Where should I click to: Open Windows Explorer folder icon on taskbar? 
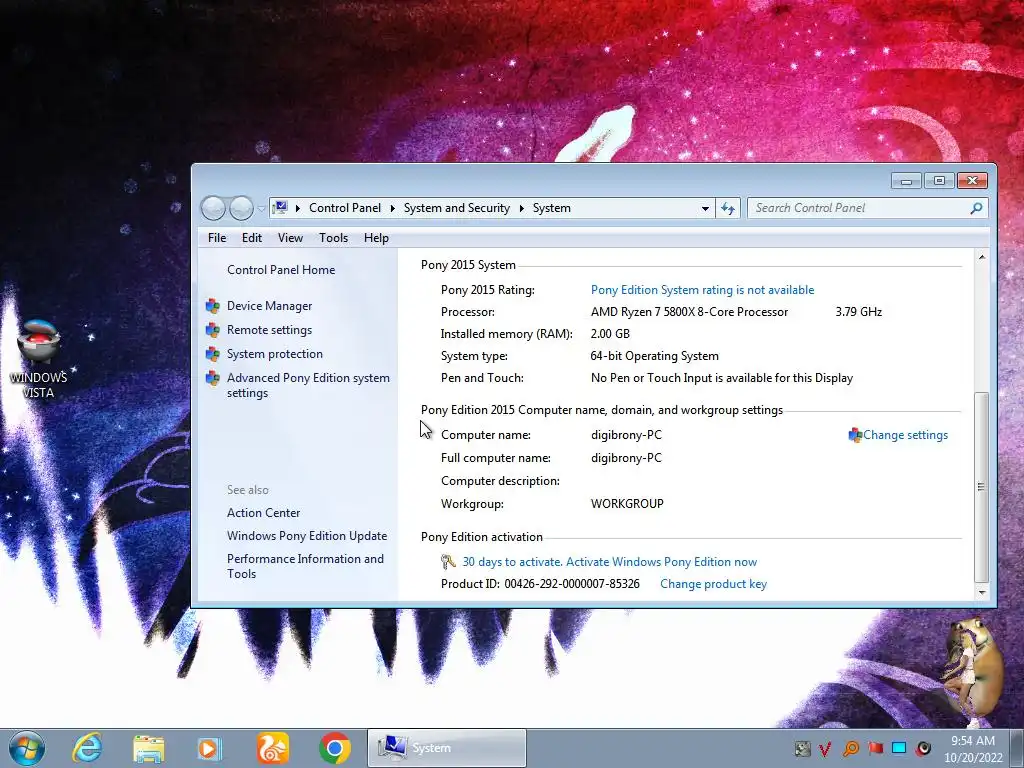click(148, 748)
